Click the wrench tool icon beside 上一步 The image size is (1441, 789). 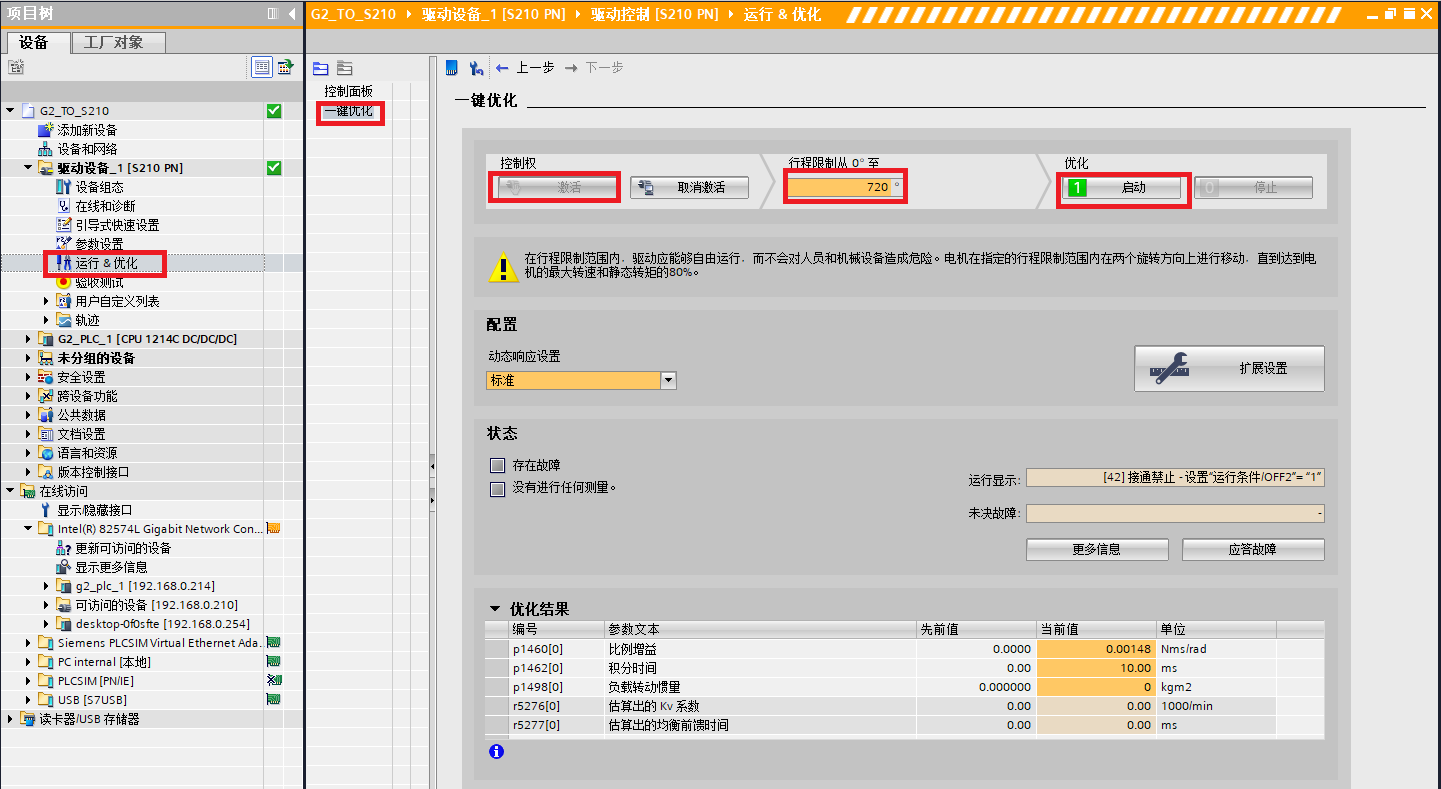click(476, 68)
